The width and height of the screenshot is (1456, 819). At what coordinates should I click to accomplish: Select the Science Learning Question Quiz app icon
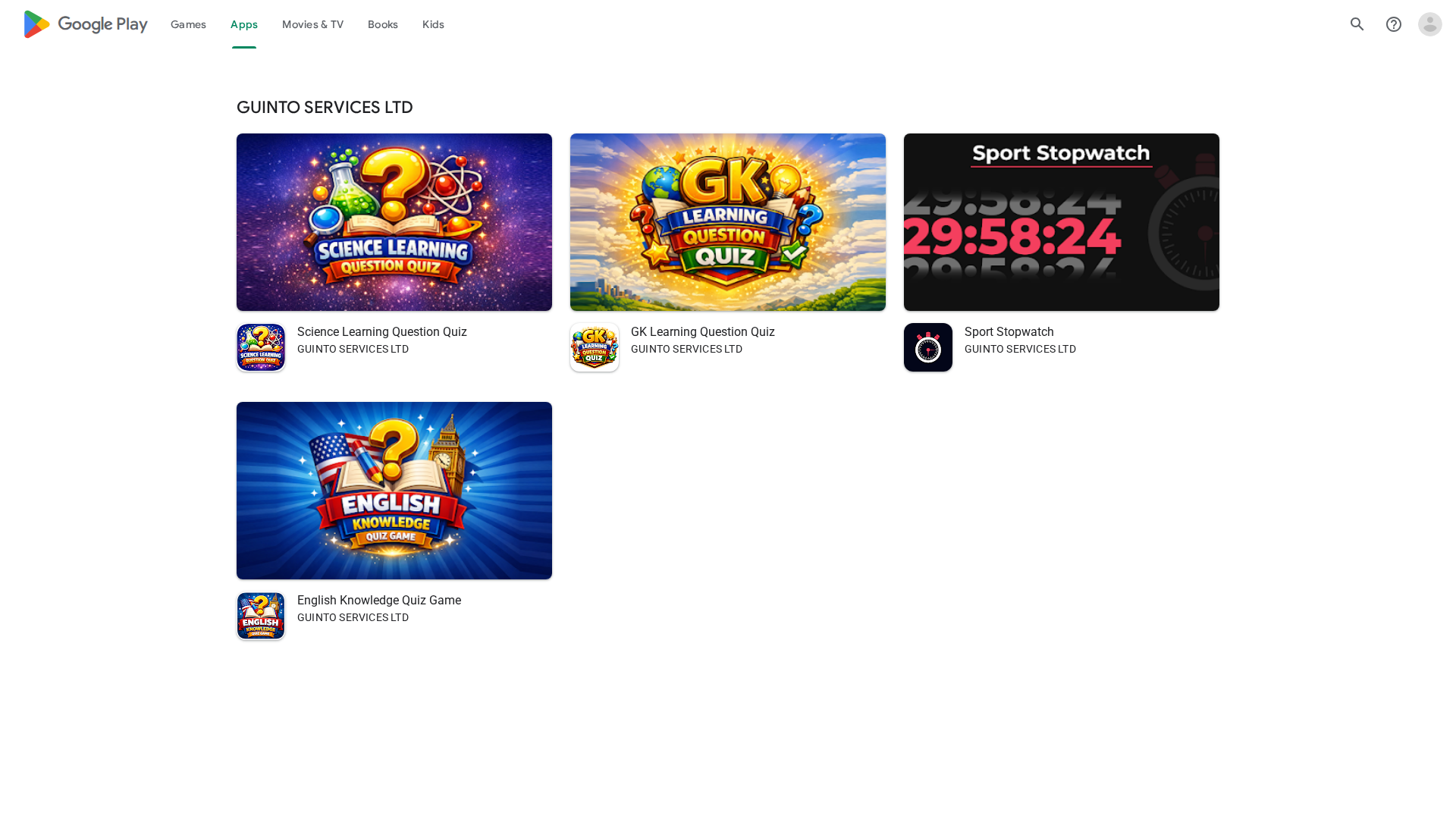(260, 347)
